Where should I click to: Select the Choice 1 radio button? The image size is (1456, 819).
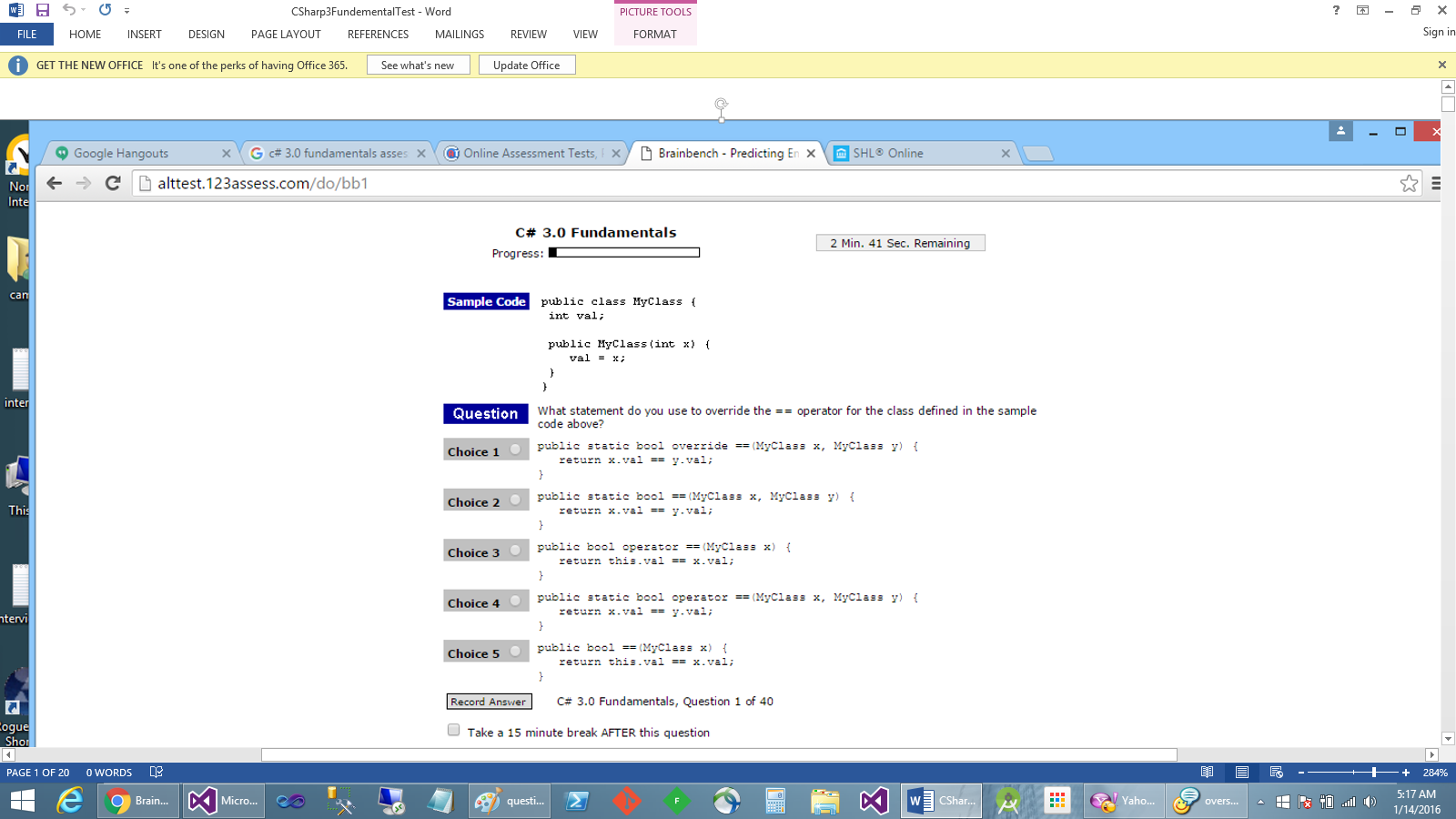(x=515, y=450)
